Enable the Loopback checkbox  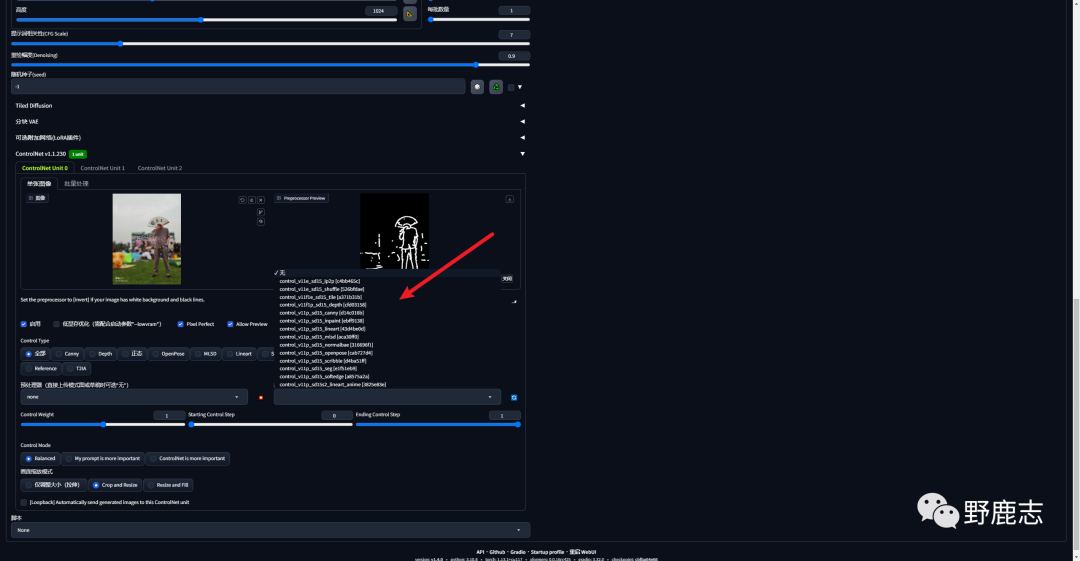23,502
